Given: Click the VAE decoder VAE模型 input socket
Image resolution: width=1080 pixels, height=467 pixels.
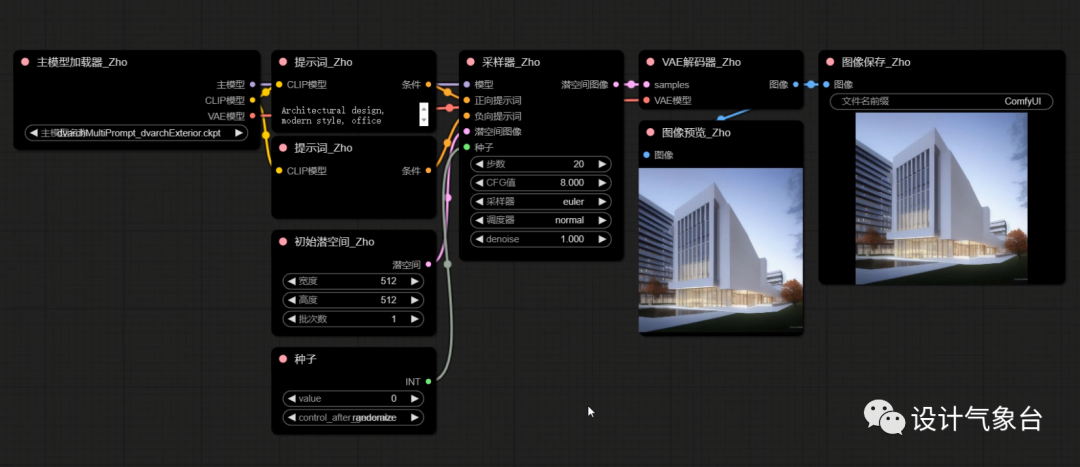Looking at the screenshot, I should 646,101.
